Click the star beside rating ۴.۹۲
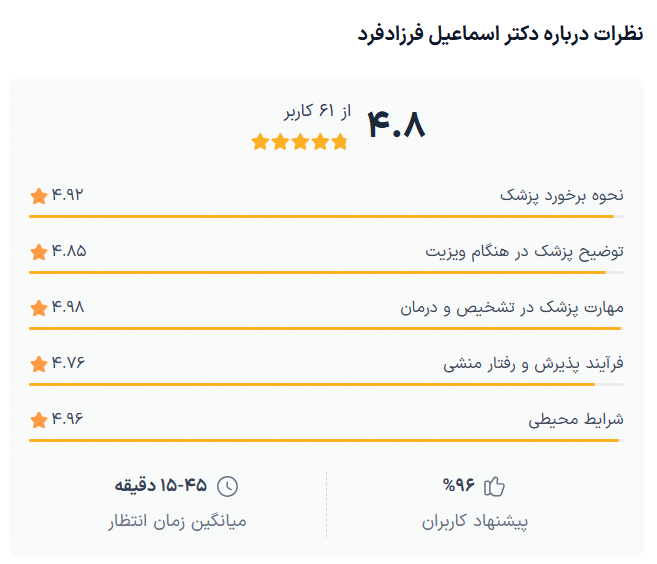The height and width of the screenshot is (564, 657). (x=39, y=195)
